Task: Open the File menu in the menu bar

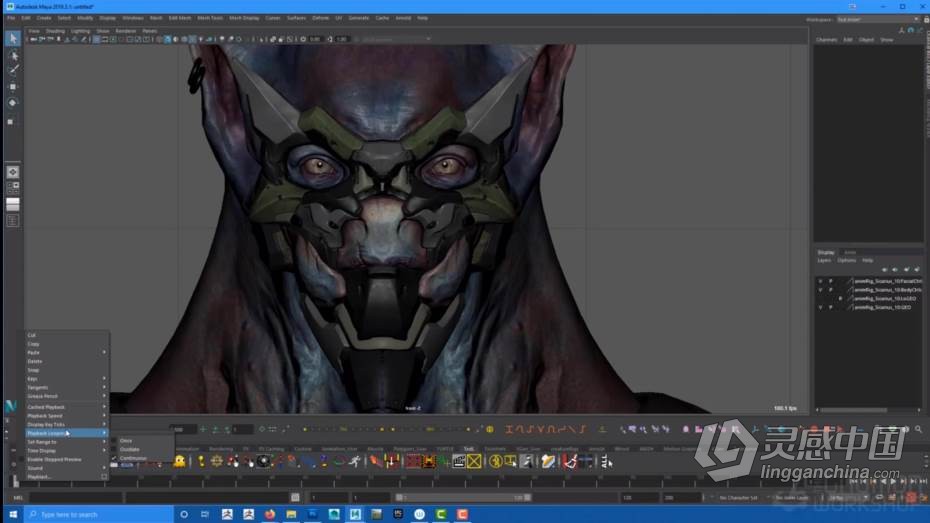Action: pyautogui.click(x=11, y=18)
